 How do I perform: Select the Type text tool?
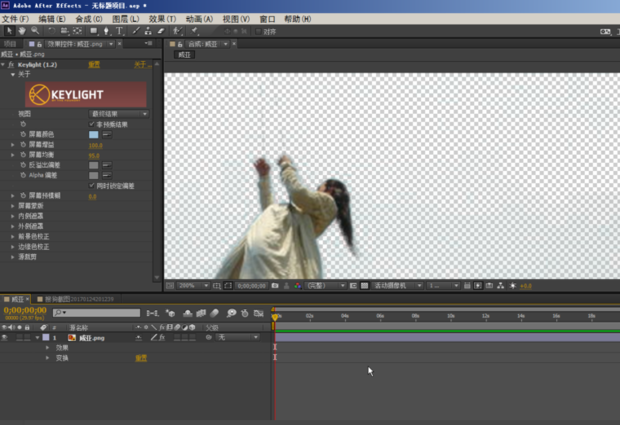tap(119, 31)
